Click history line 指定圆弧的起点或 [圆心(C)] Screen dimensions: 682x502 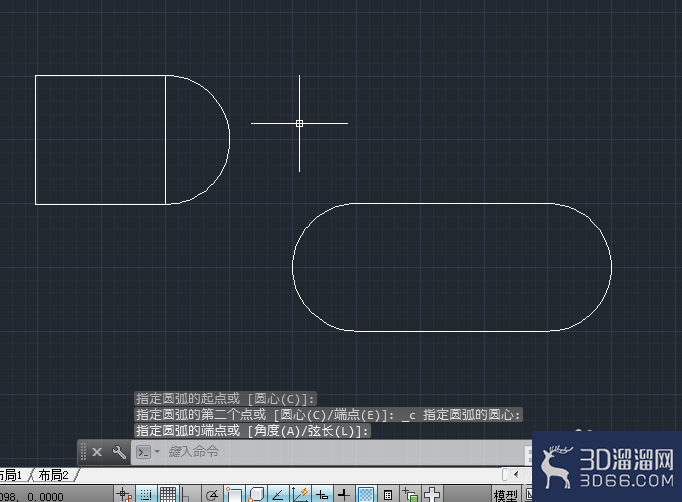coord(225,398)
